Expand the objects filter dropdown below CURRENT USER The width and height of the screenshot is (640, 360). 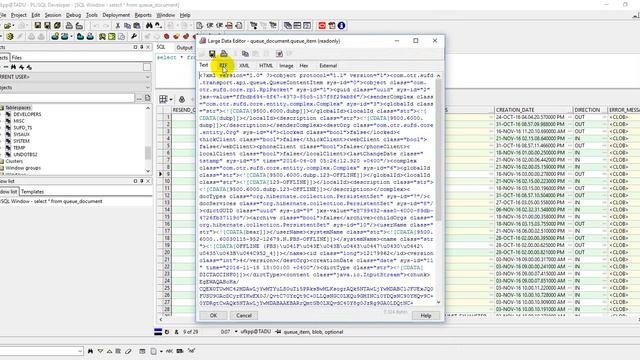pyautogui.click(x=148, y=87)
